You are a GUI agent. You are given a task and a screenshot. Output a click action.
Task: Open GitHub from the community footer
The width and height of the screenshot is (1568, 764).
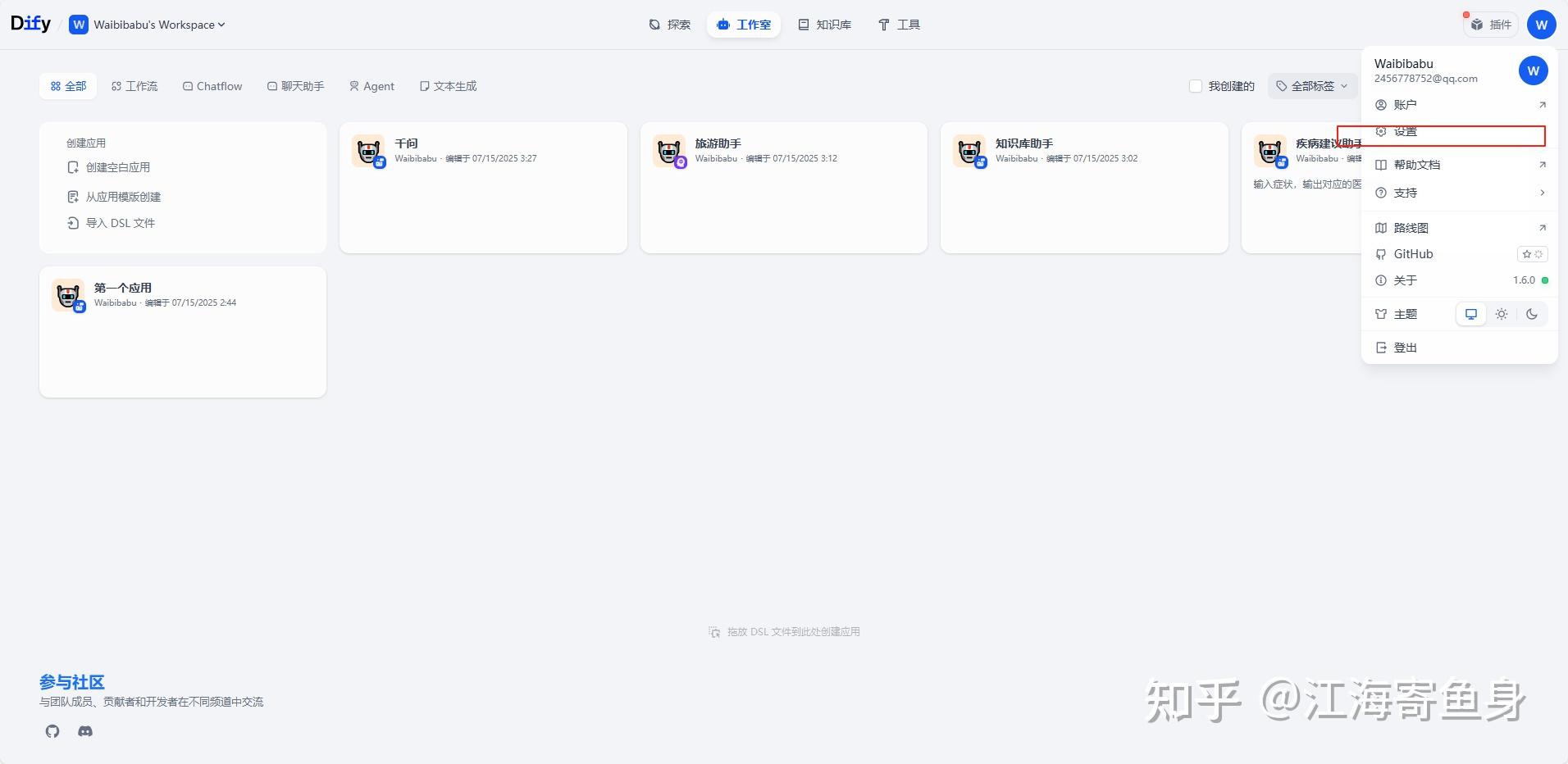(52, 730)
